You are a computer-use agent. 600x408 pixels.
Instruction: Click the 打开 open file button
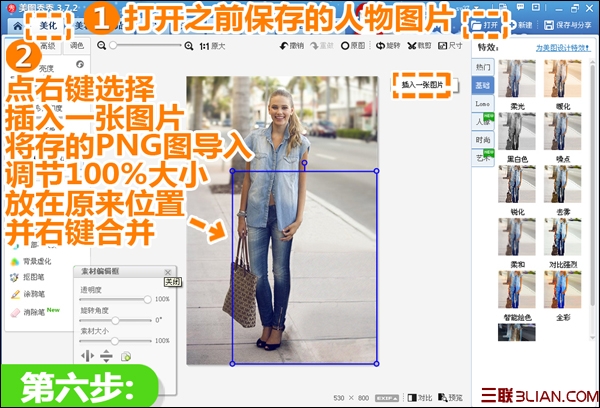(x=485, y=25)
